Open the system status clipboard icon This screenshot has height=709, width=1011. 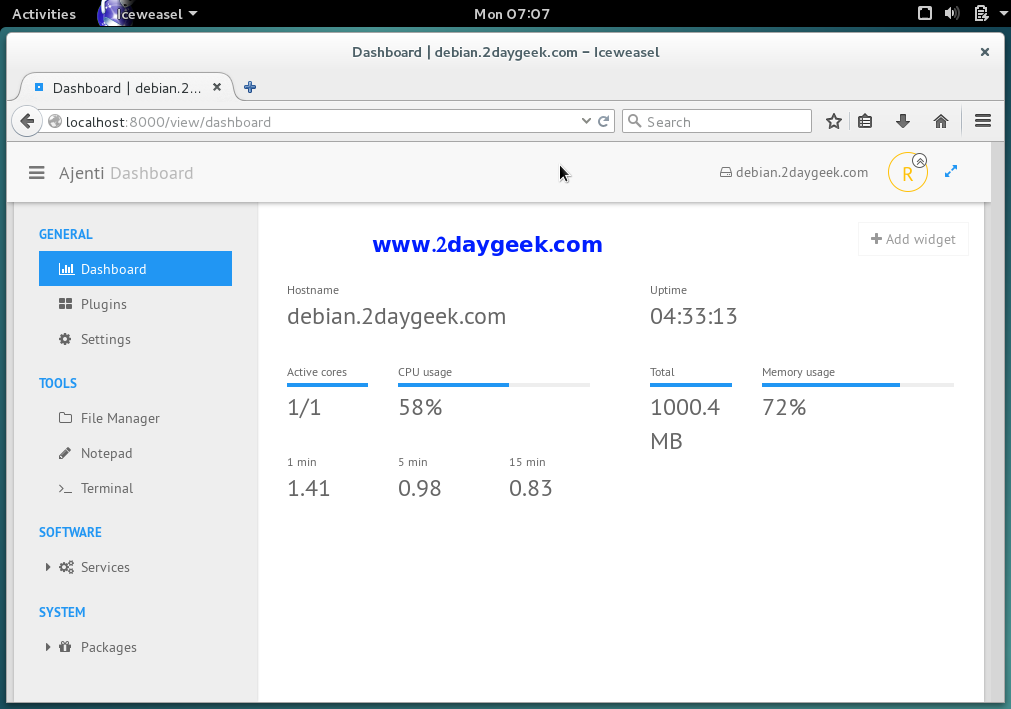981,13
